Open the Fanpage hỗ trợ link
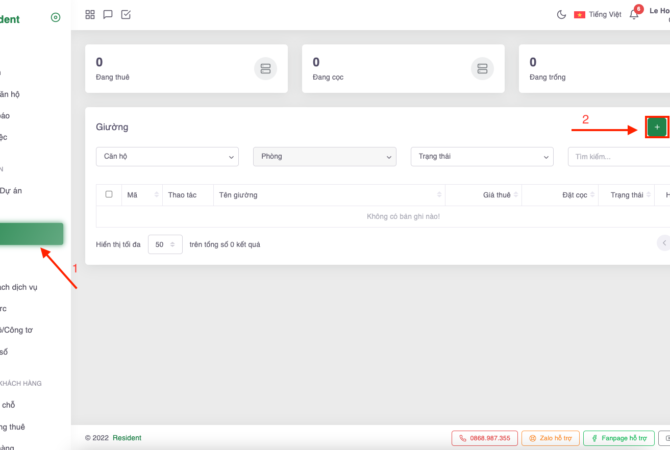 pyautogui.click(x=618, y=438)
